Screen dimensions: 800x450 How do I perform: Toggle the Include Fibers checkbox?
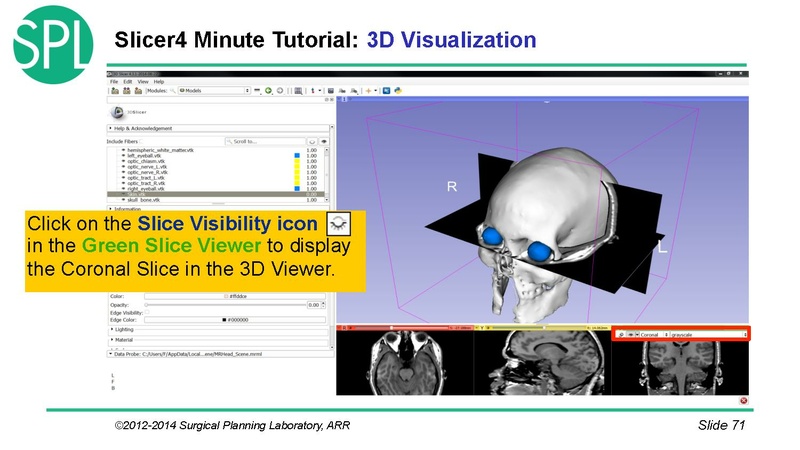142,141
